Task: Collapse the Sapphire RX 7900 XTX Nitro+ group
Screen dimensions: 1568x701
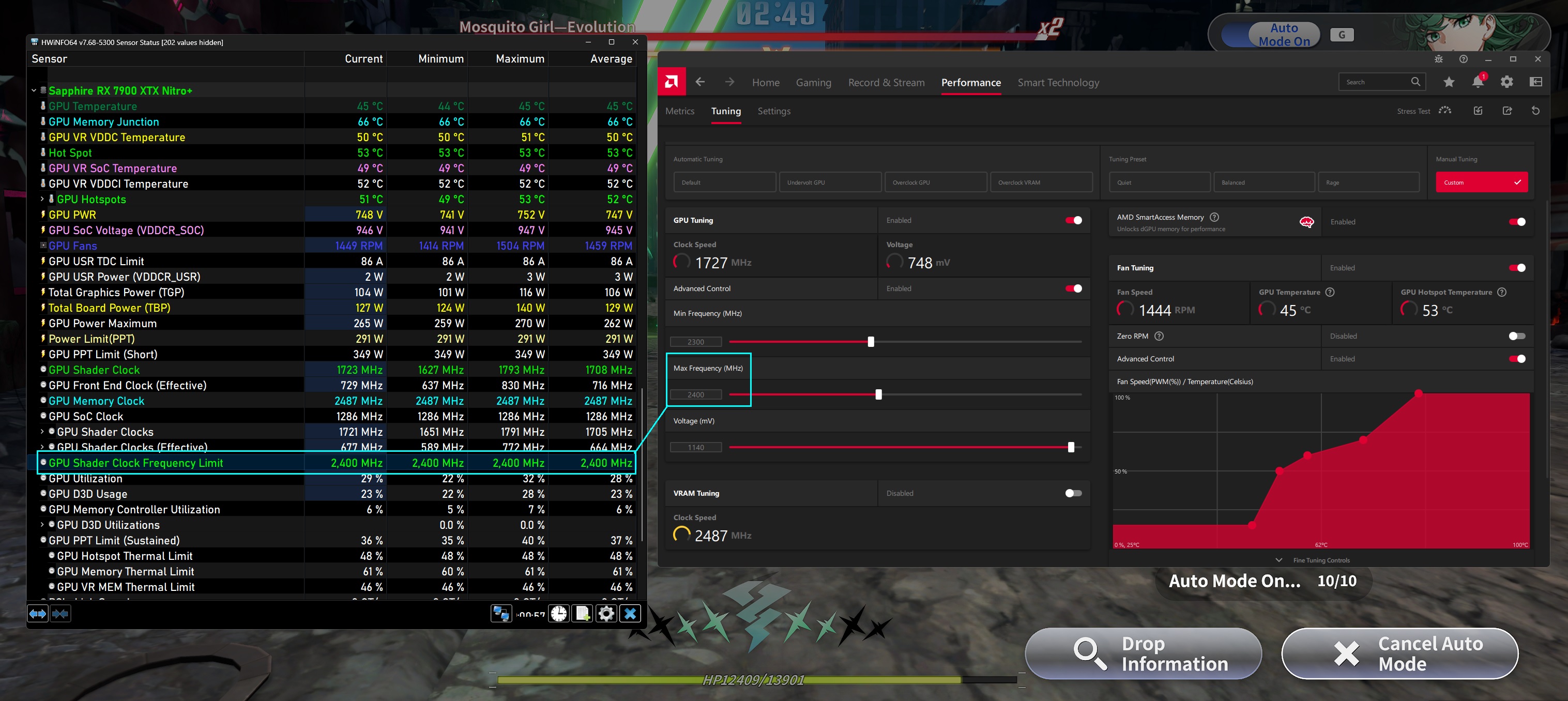Action: 34,90
